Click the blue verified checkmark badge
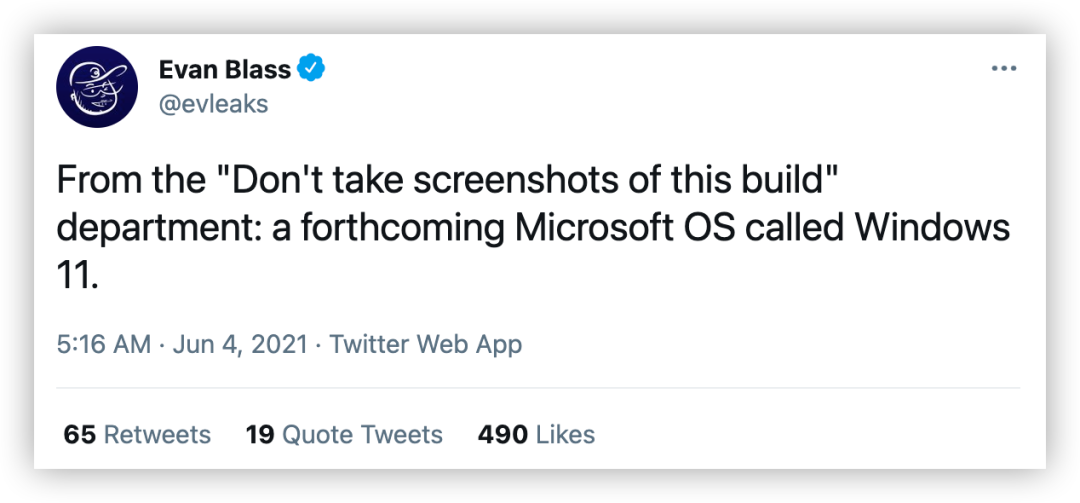The height and width of the screenshot is (503, 1080). tap(313, 69)
